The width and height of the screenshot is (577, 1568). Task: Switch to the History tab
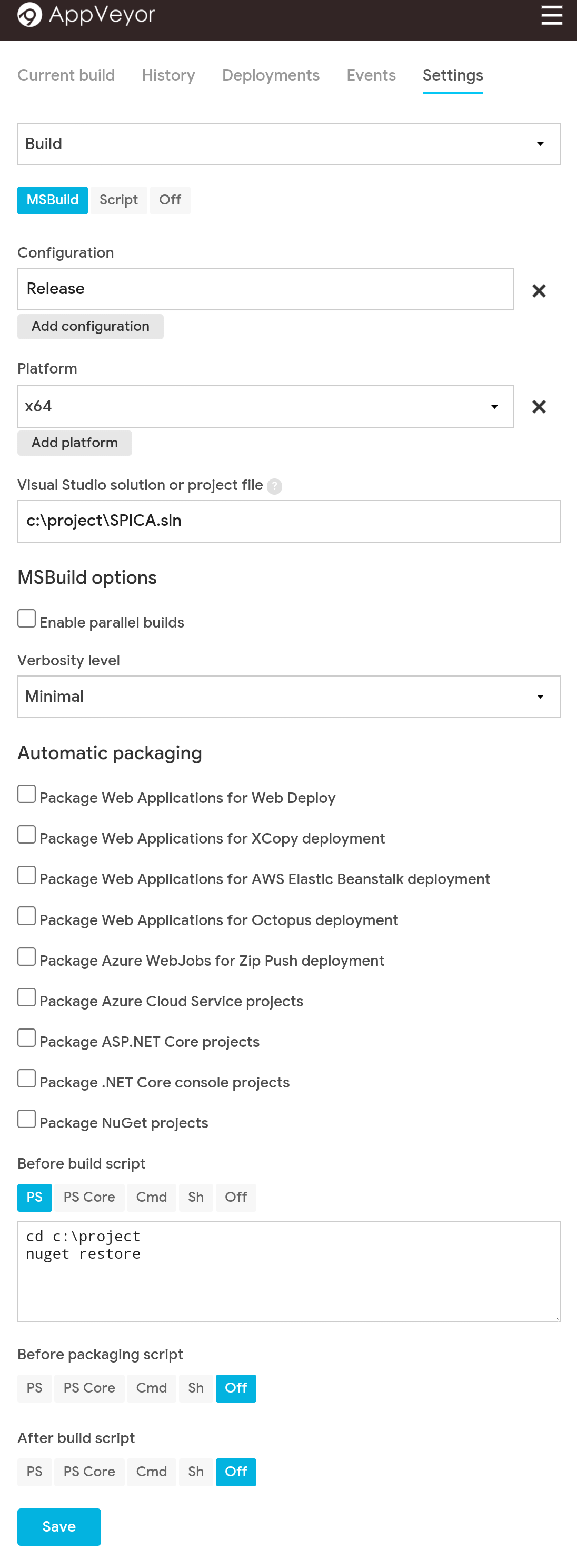(x=168, y=75)
